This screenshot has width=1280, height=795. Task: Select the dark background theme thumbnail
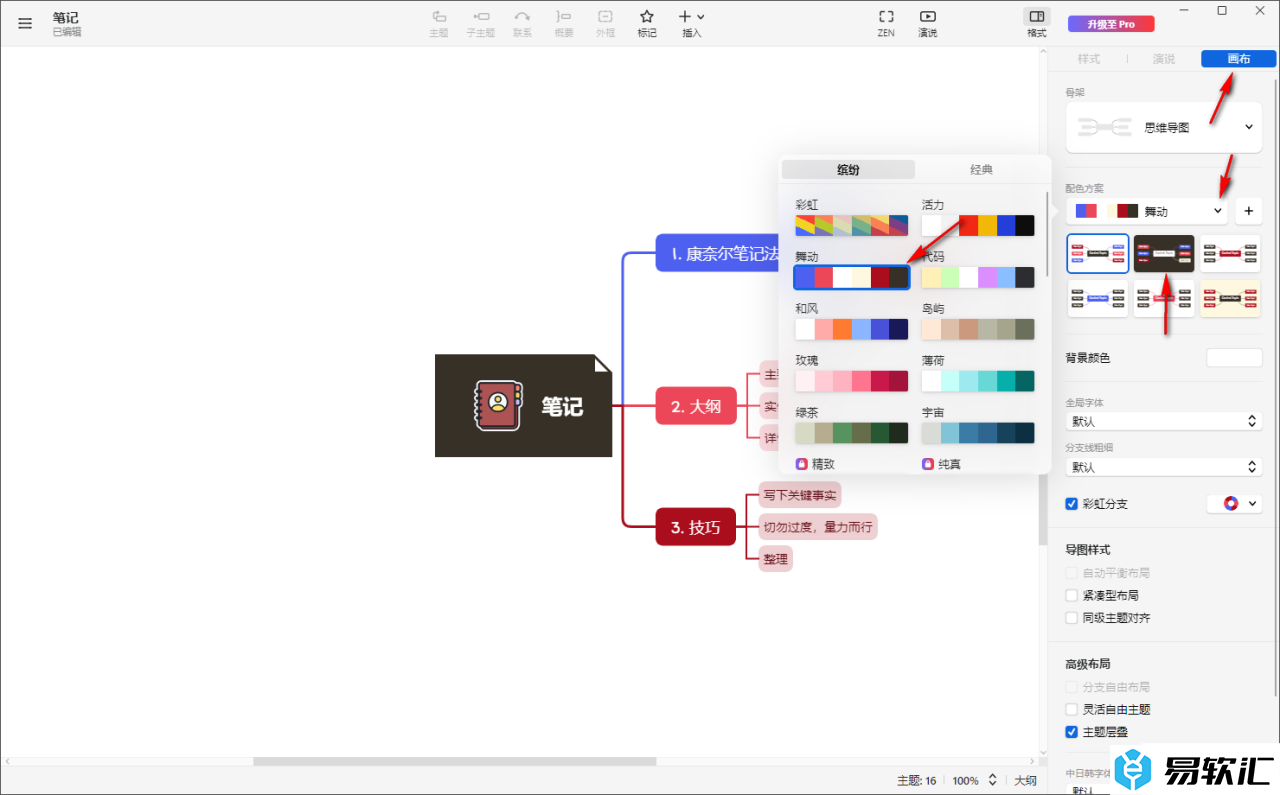point(1164,254)
